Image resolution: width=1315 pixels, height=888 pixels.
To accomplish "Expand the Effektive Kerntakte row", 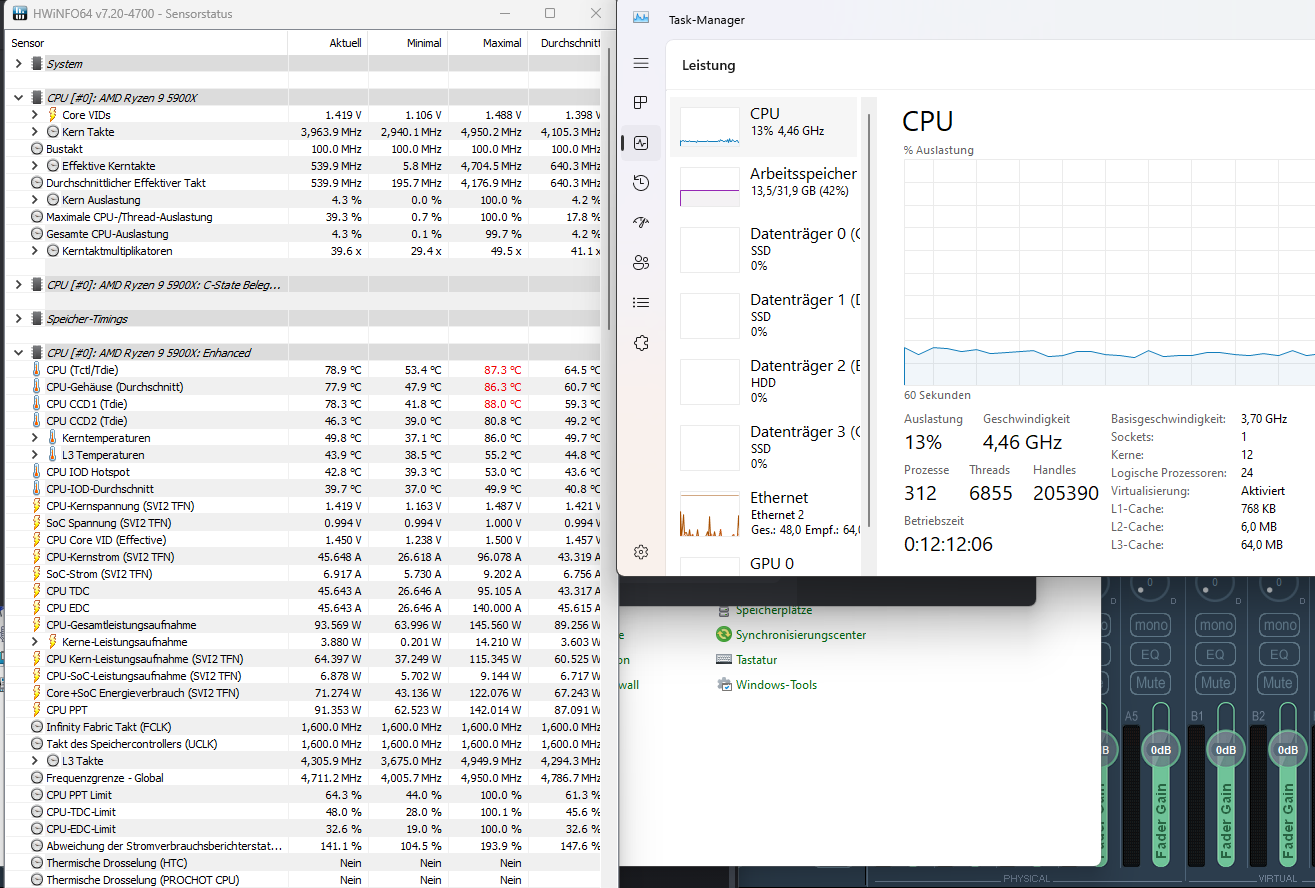I will (x=37, y=166).
